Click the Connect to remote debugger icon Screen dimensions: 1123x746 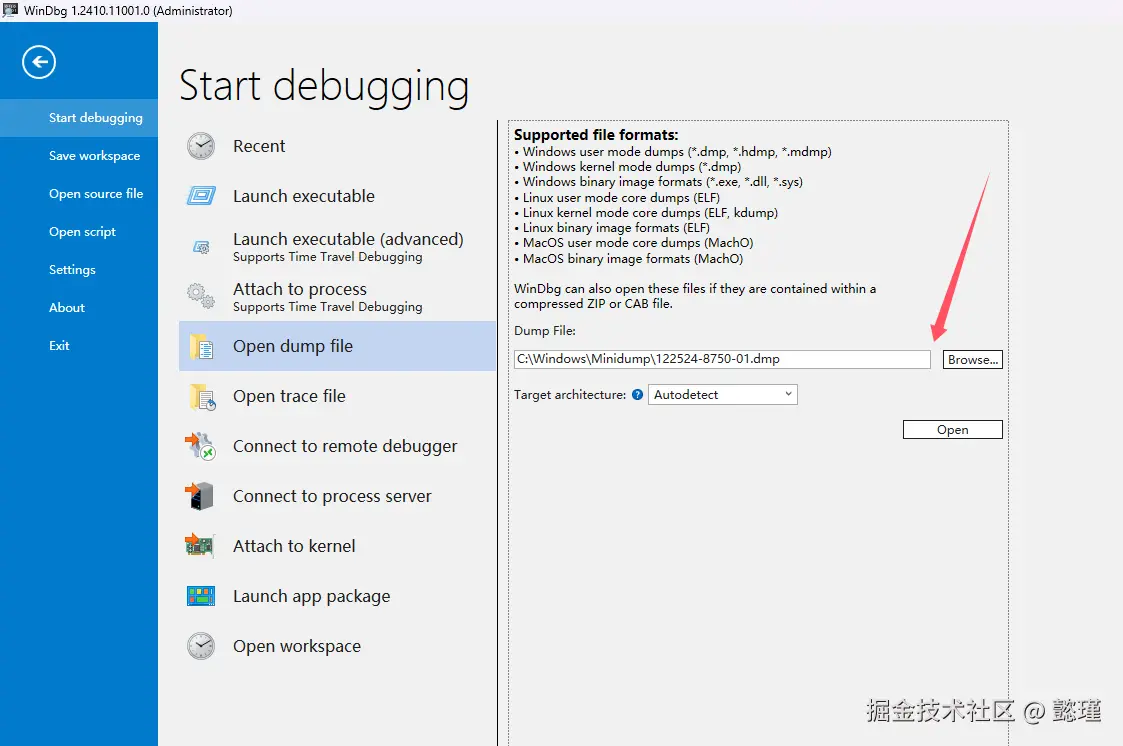201,446
